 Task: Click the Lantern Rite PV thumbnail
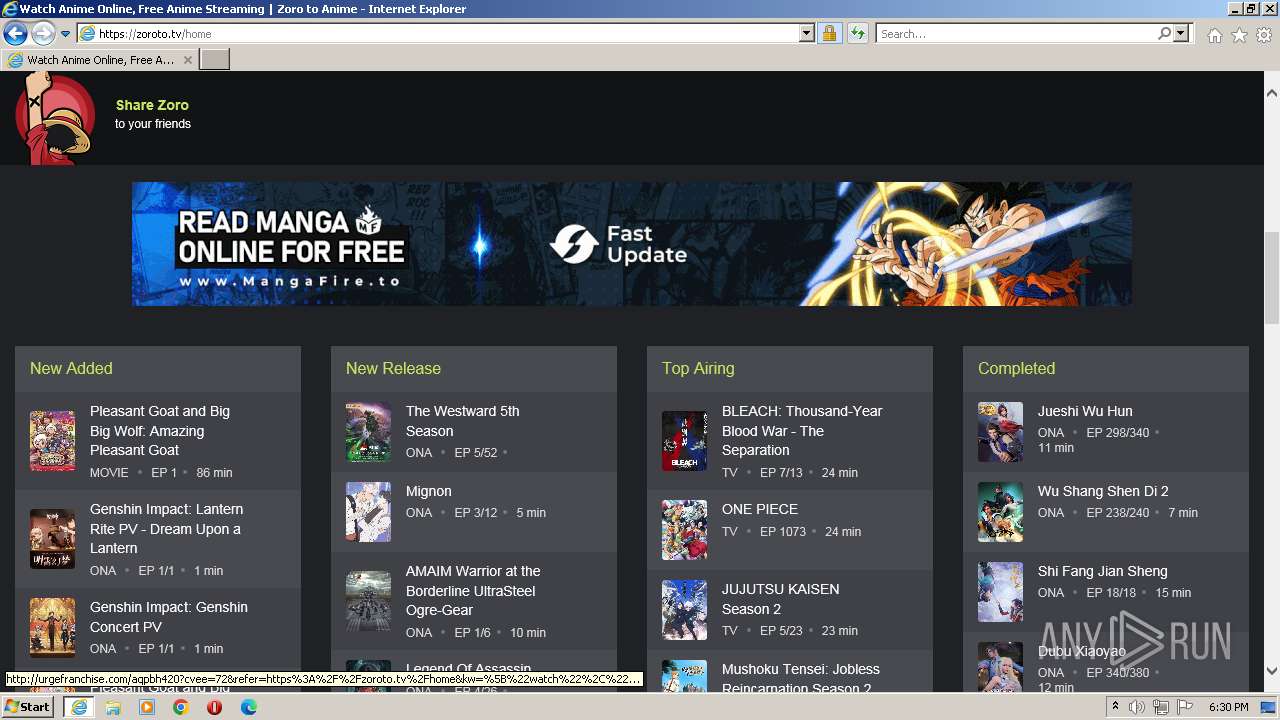click(x=52, y=539)
